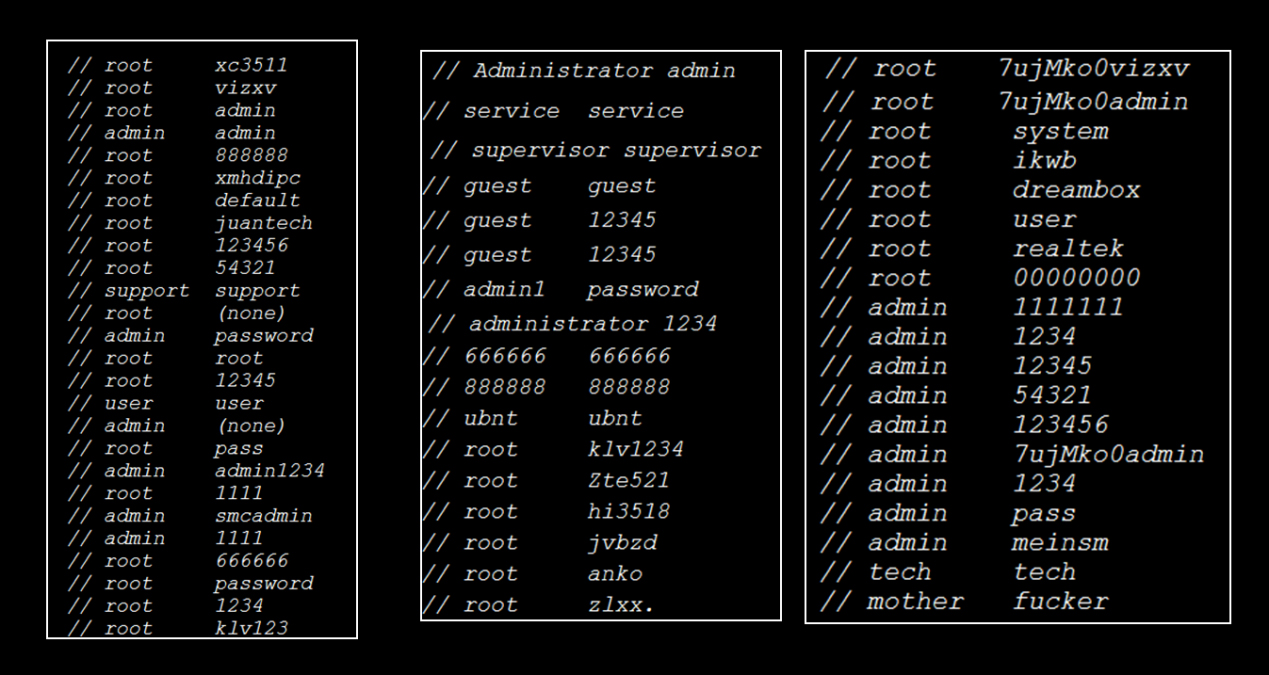Click the Zte521 password text
Image resolution: width=1269 pixels, height=675 pixels.
[x=629, y=480]
